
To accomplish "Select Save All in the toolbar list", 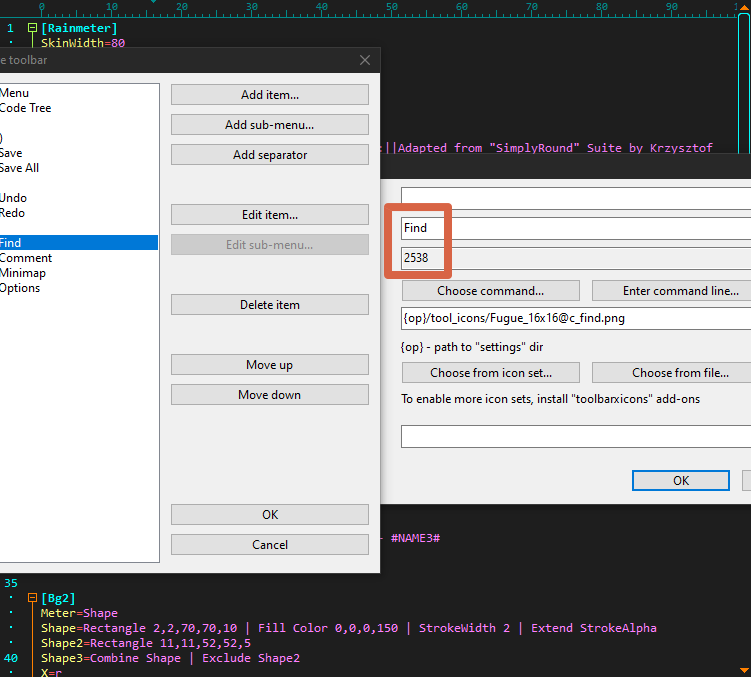I will click(x=20, y=168).
